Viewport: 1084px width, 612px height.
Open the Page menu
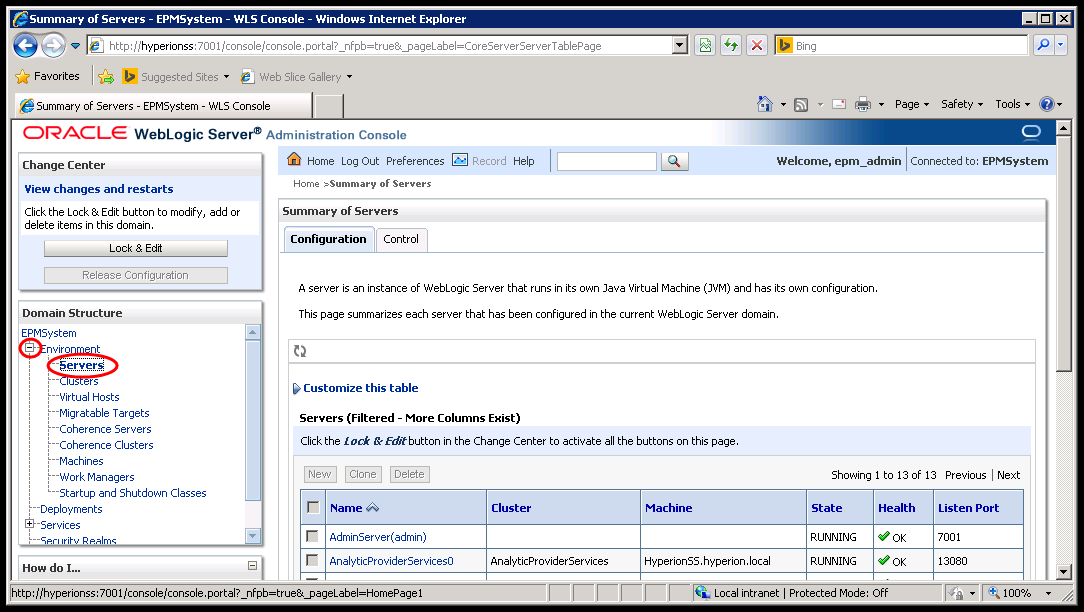(912, 104)
